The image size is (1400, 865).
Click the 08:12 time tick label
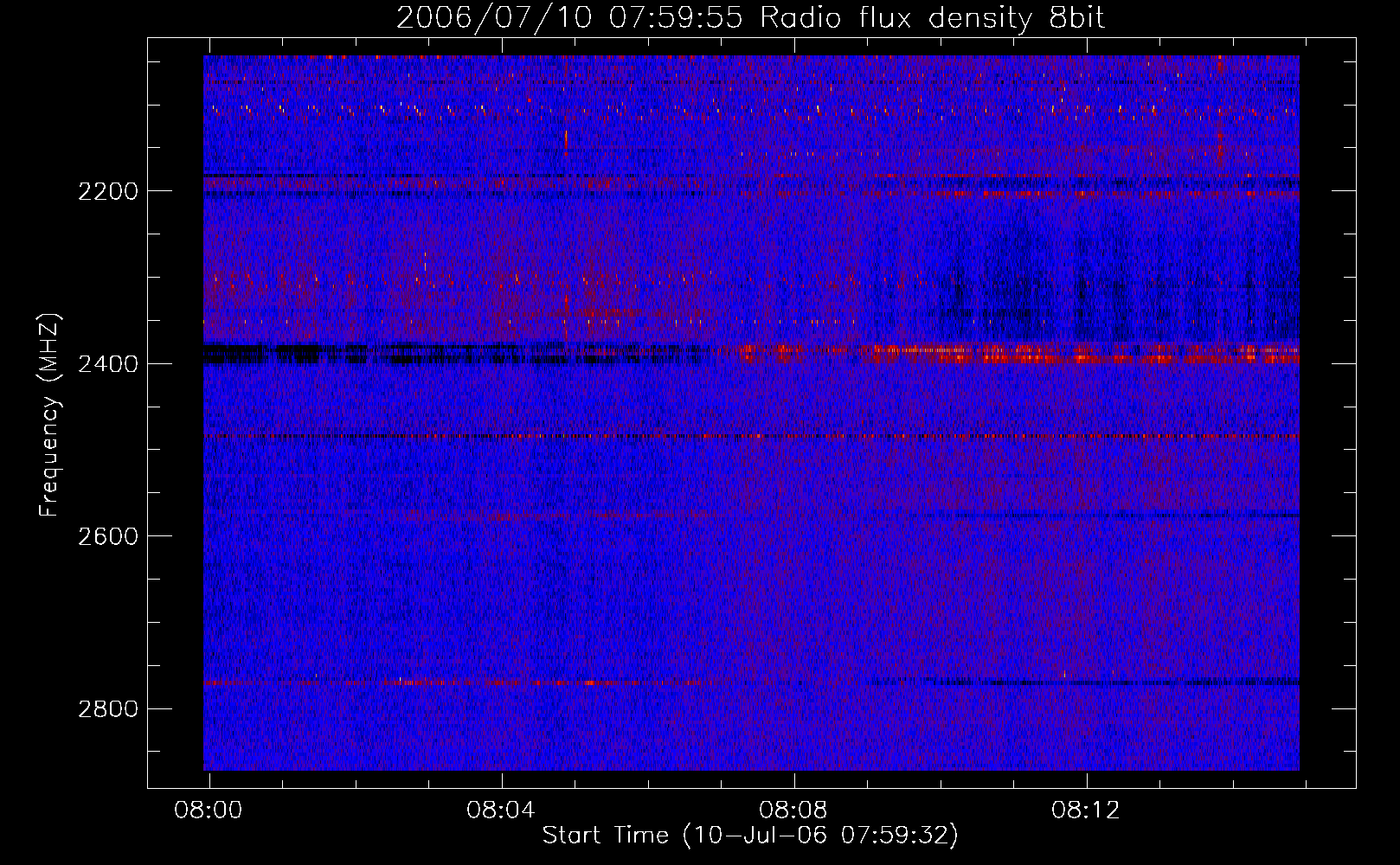[1086, 810]
